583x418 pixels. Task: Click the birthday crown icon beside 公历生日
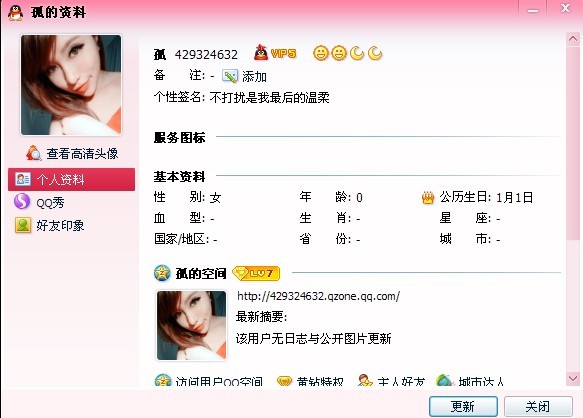point(428,197)
